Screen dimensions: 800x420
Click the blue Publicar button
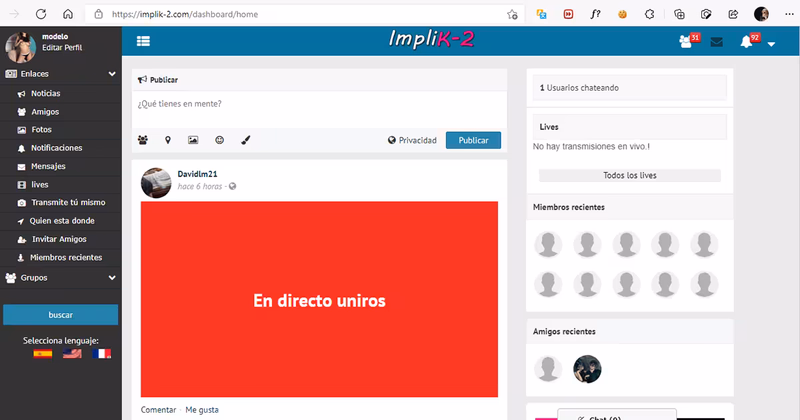(473, 141)
